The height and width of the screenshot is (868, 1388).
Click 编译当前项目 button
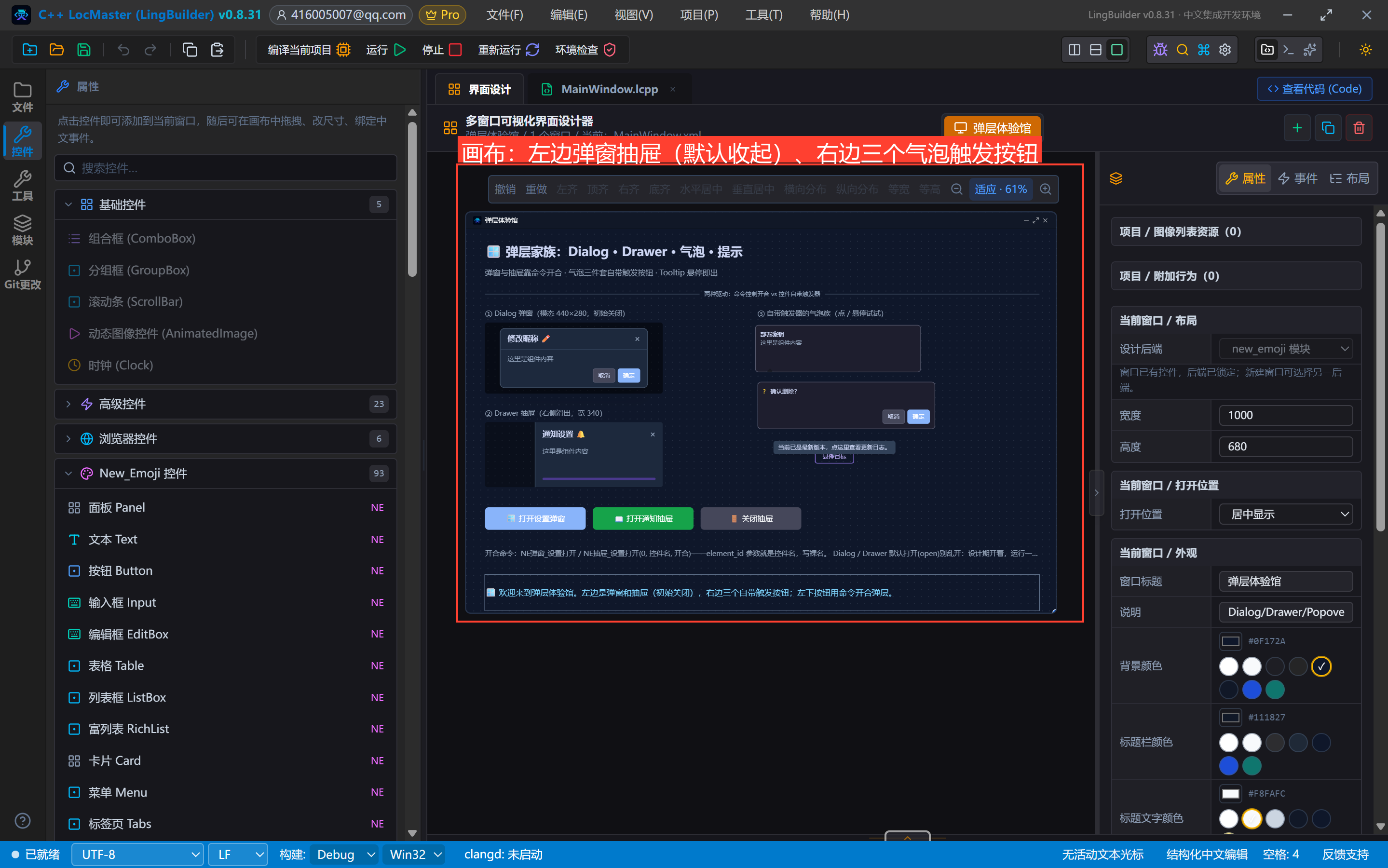(308, 50)
